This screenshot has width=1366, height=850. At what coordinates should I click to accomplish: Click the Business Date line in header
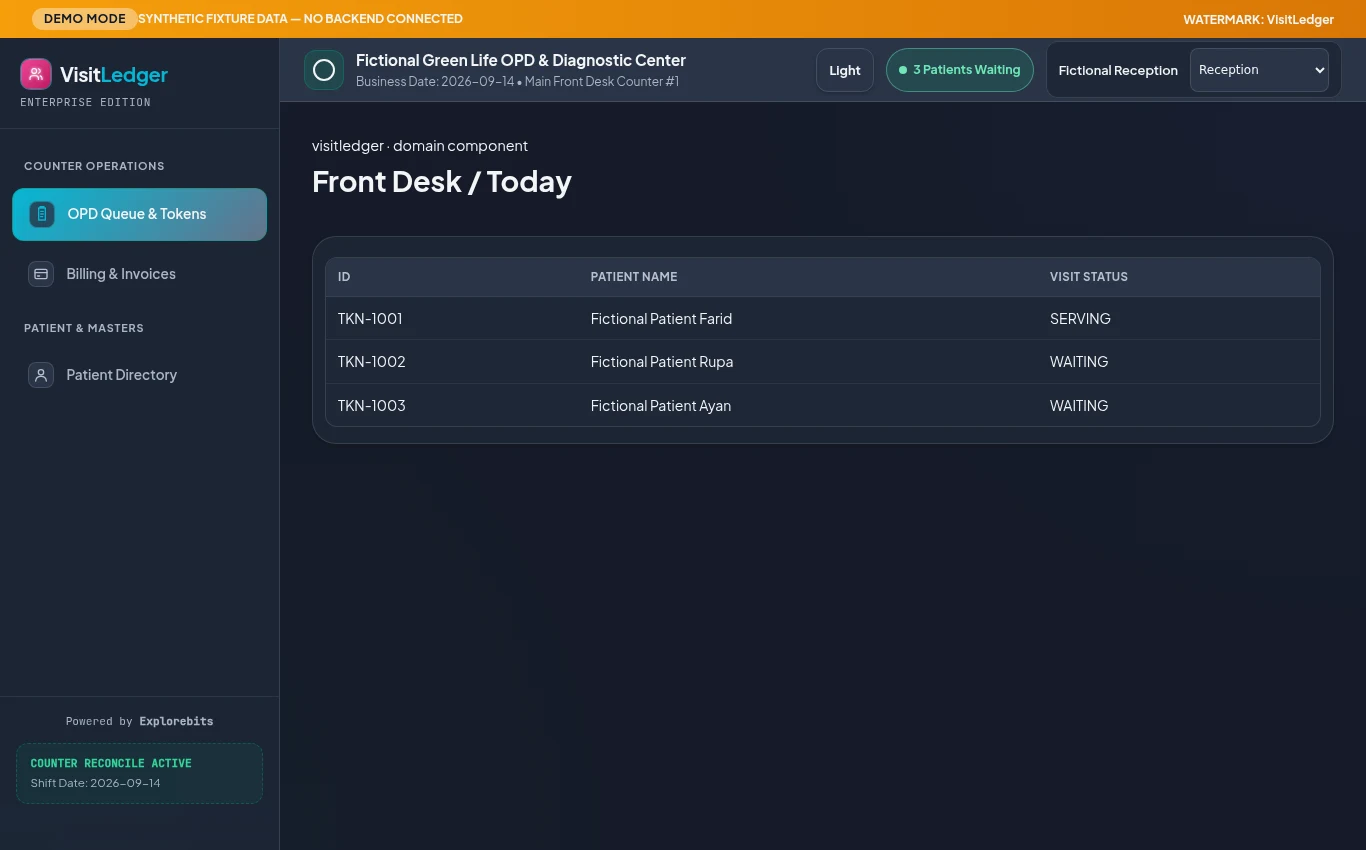pyautogui.click(x=517, y=81)
